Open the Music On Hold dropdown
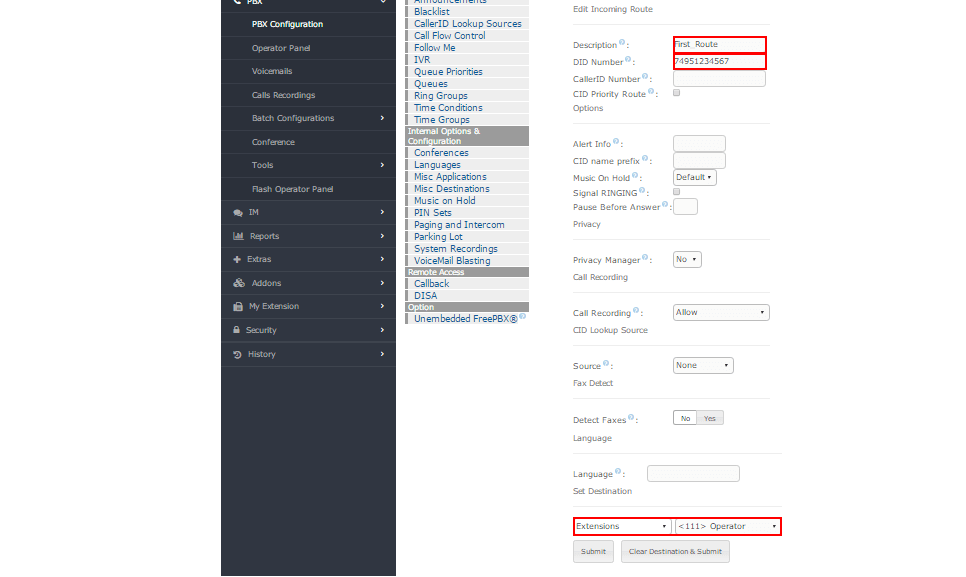Viewport: 966px width, 577px height. [694, 177]
